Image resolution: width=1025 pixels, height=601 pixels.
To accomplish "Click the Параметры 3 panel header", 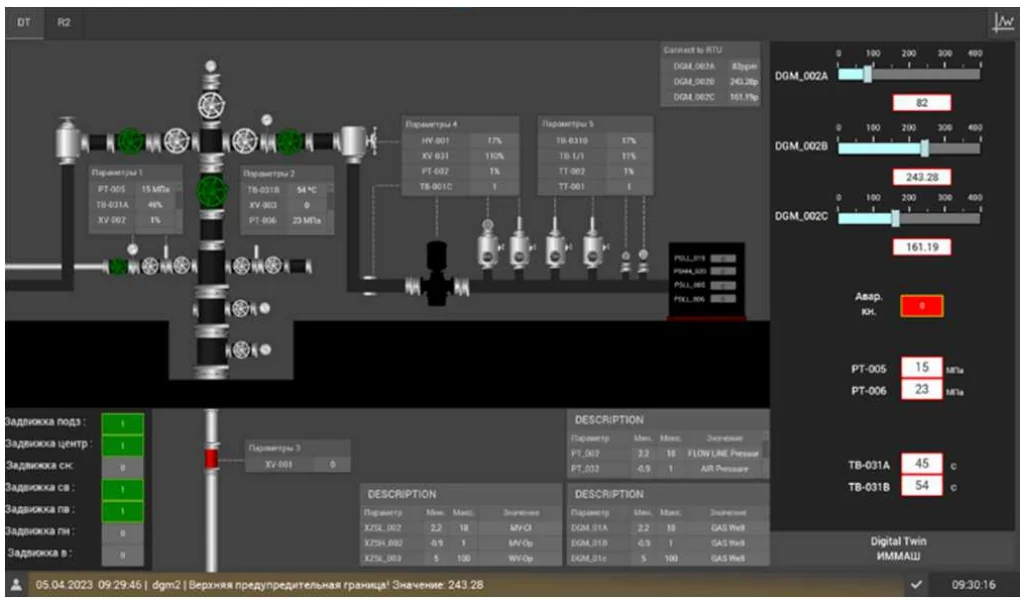I will (298, 448).
